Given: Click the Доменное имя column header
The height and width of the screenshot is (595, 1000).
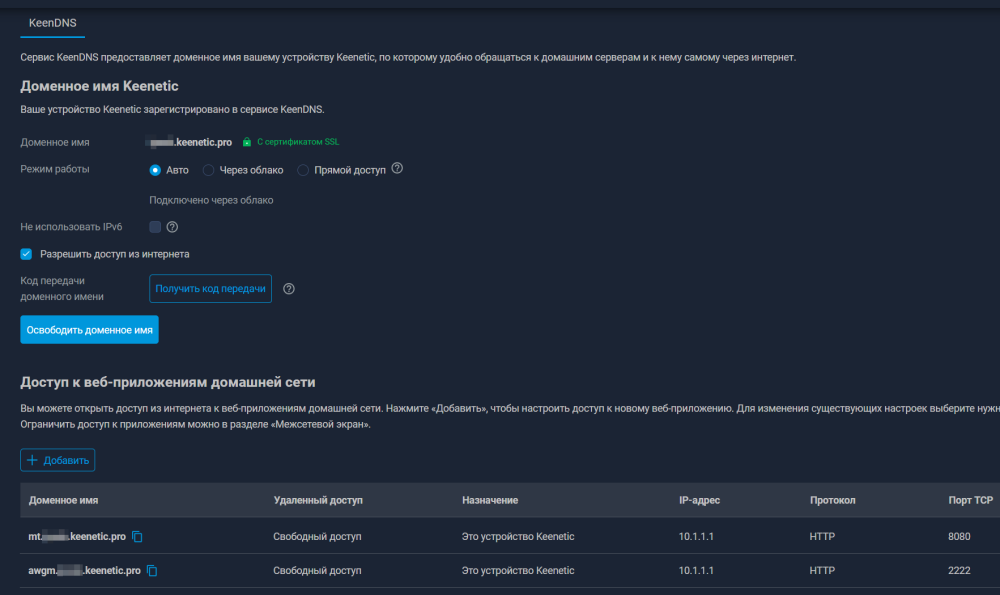Looking at the screenshot, I should tap(64, 500).
